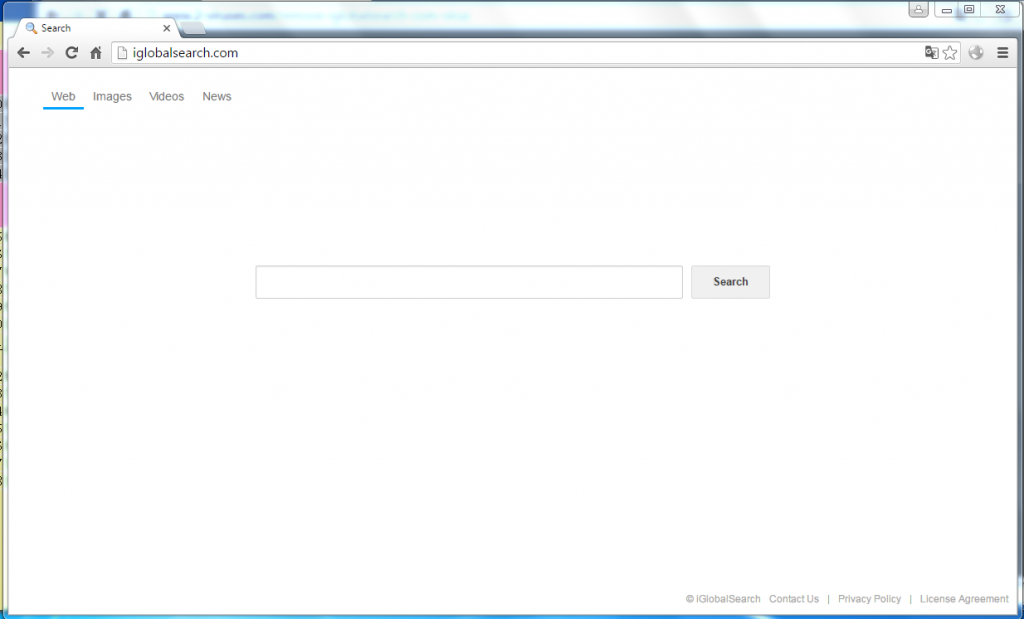Viewport: 1024px width, 619px height.
Task: Select the Search browser tab
Action: coord(98,28)
